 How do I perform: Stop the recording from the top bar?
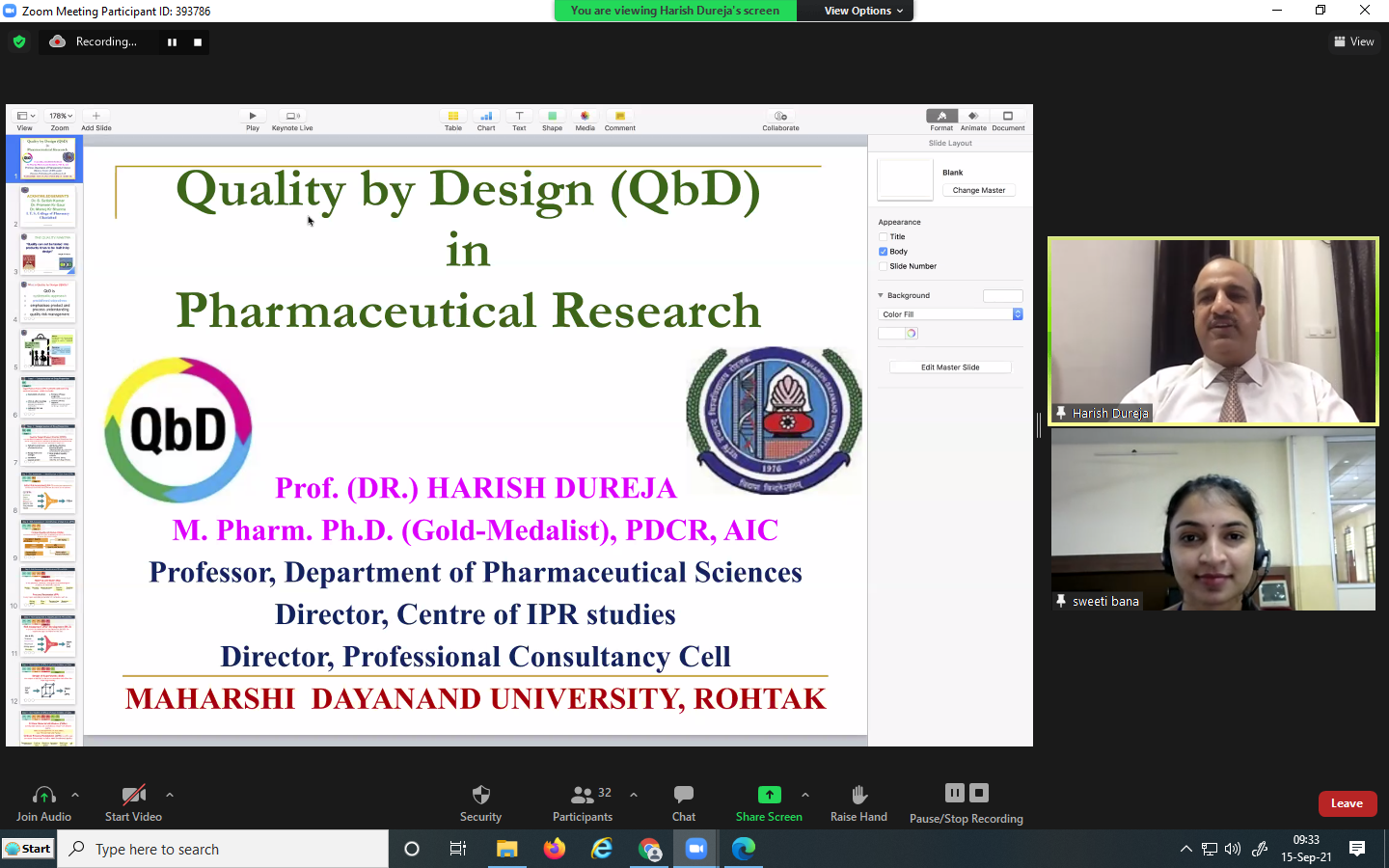point(198,42)
